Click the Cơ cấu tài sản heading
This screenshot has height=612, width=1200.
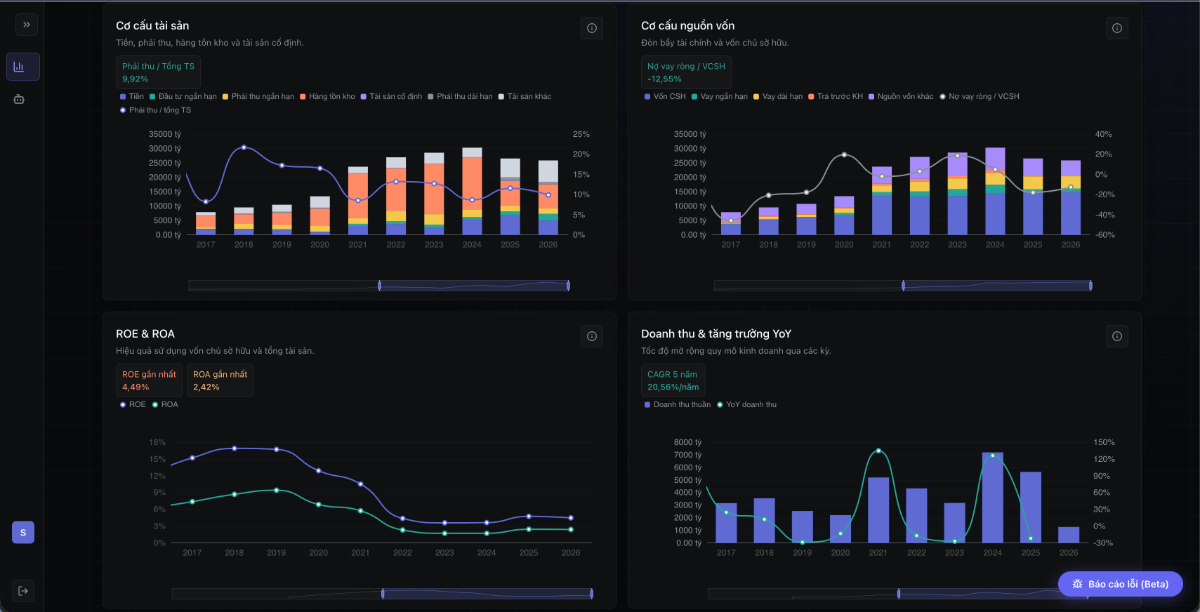(152, 25)
